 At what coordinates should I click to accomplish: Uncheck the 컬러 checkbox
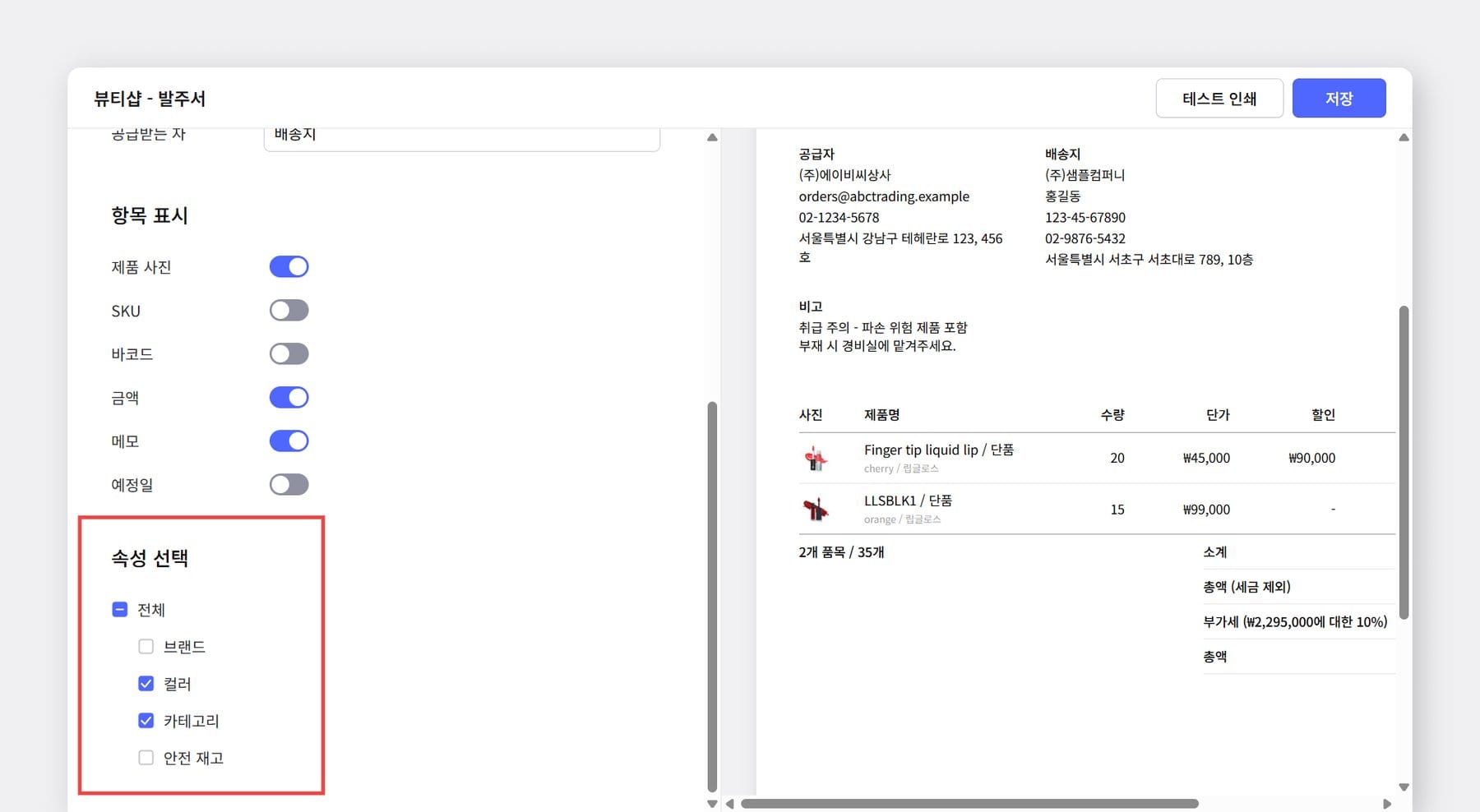146,683
